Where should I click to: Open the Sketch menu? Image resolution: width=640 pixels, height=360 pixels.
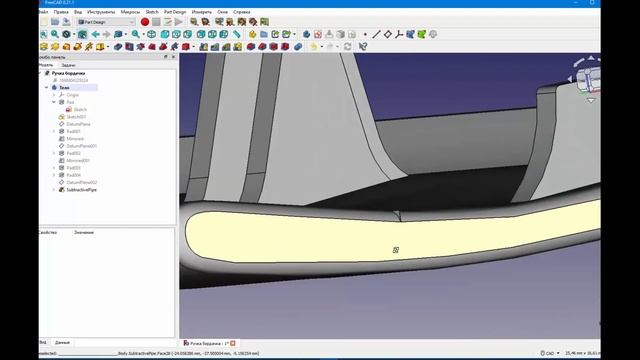click(x=152, y=12)
